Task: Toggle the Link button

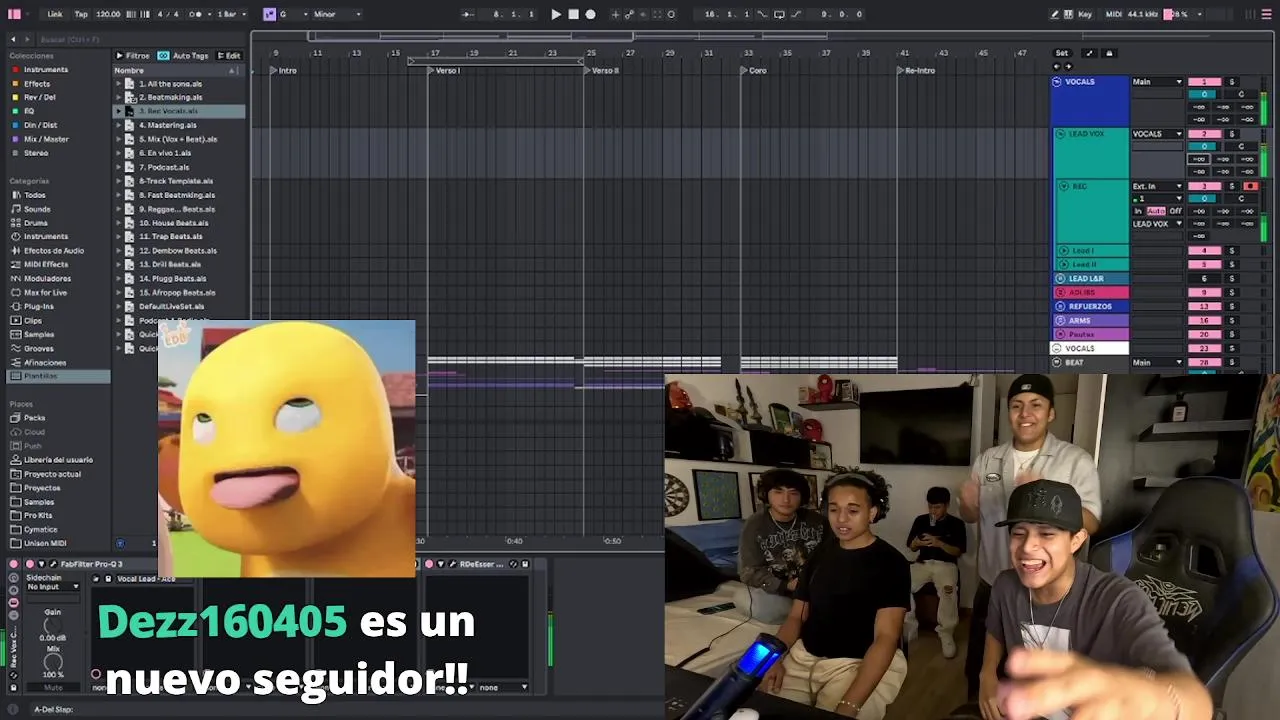Action: tap(55, 14)
